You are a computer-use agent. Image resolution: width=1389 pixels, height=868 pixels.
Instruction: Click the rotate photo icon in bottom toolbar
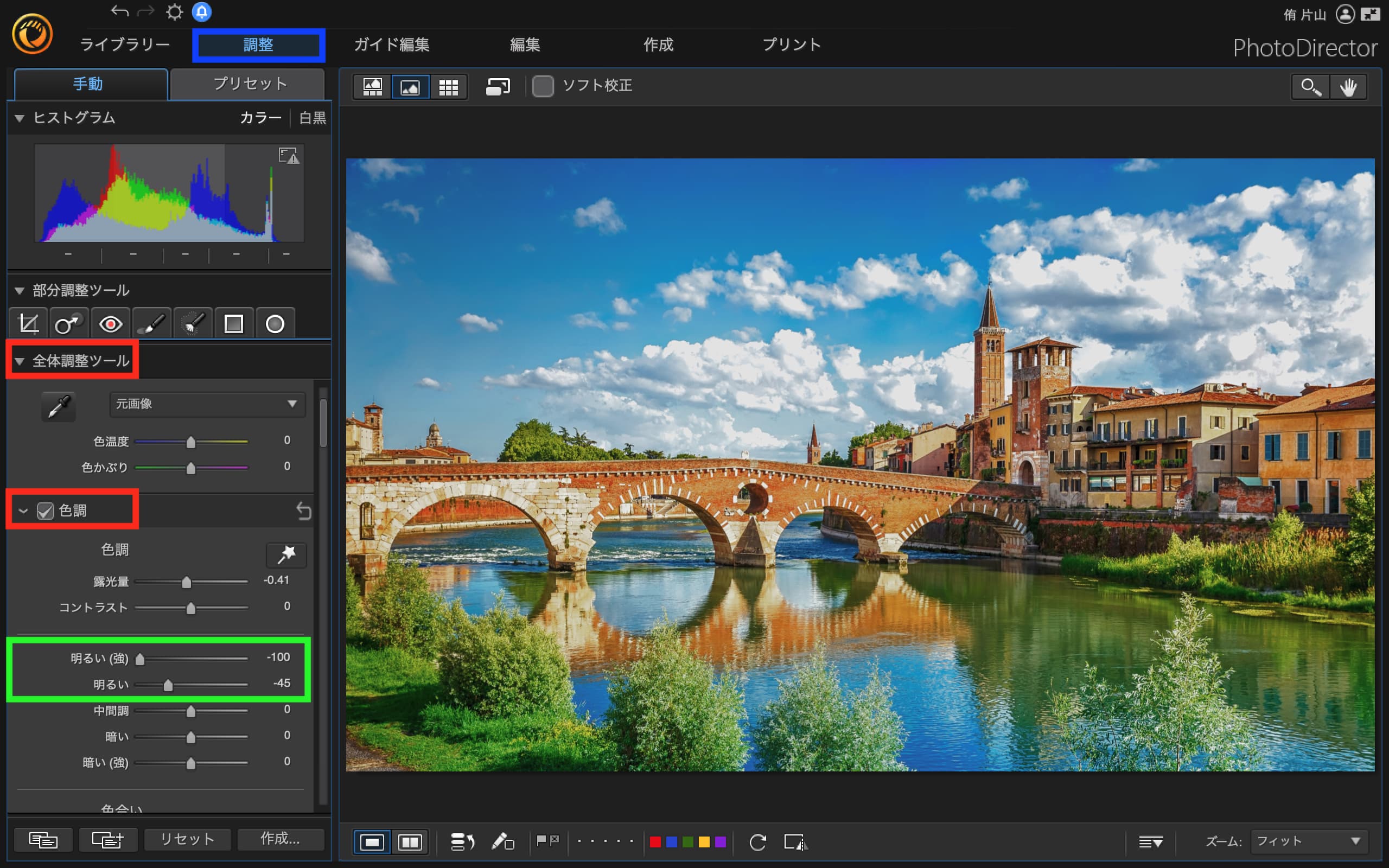(x=757, y=842)
